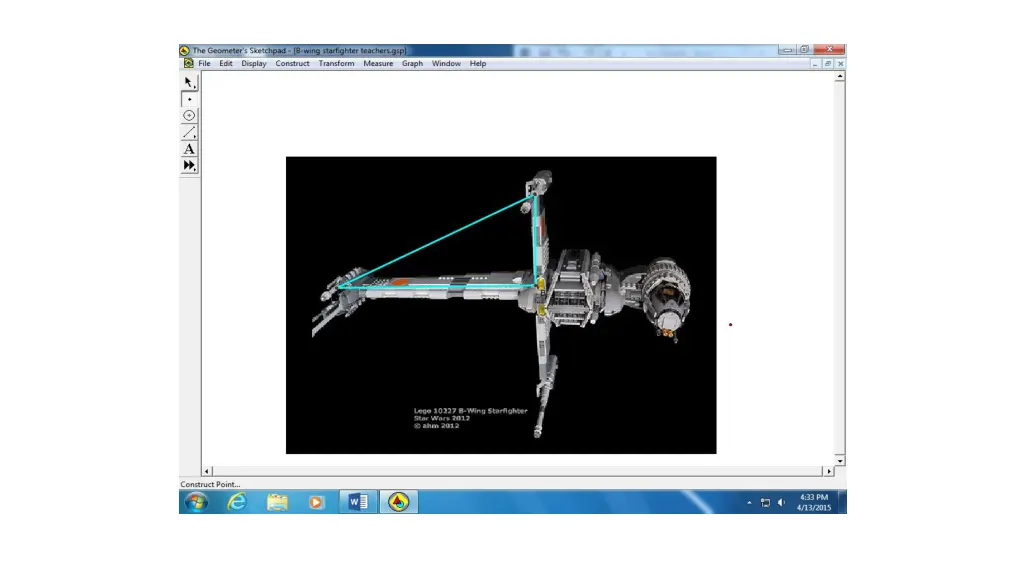The height and width of the screenshot is (576, 1024).
Task: Click the volume speaker icon
Action: pos(782,502)
